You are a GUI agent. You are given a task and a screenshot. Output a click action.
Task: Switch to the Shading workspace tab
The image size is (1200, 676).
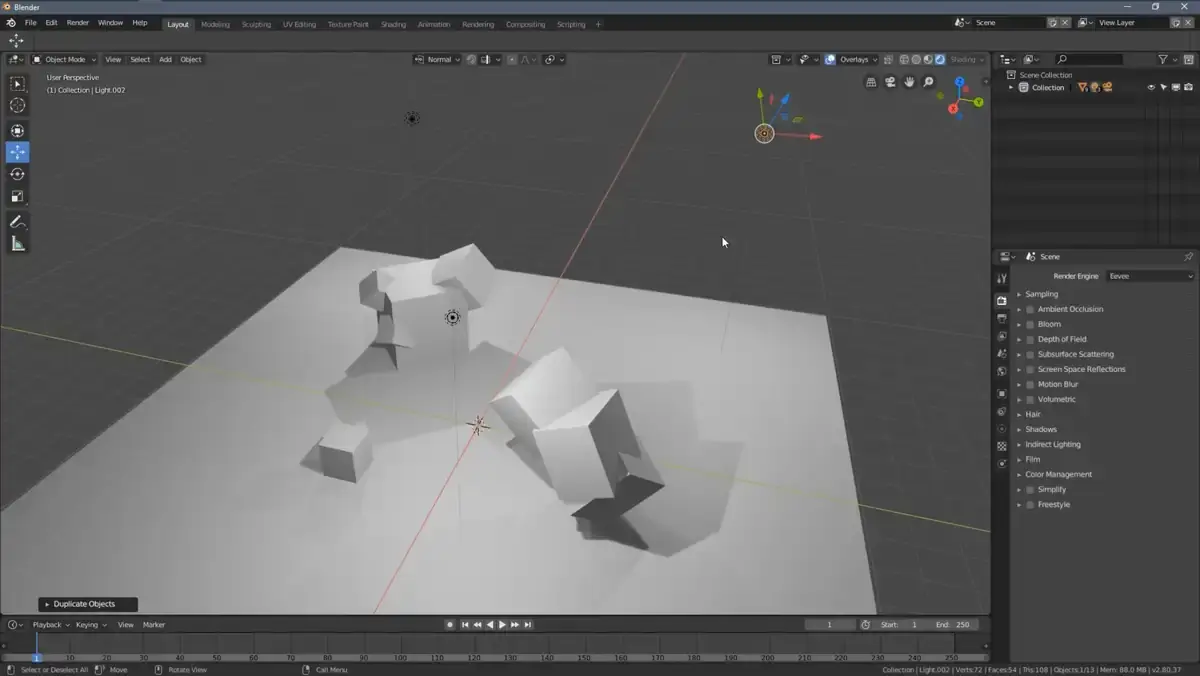click(x=393, y=24)
